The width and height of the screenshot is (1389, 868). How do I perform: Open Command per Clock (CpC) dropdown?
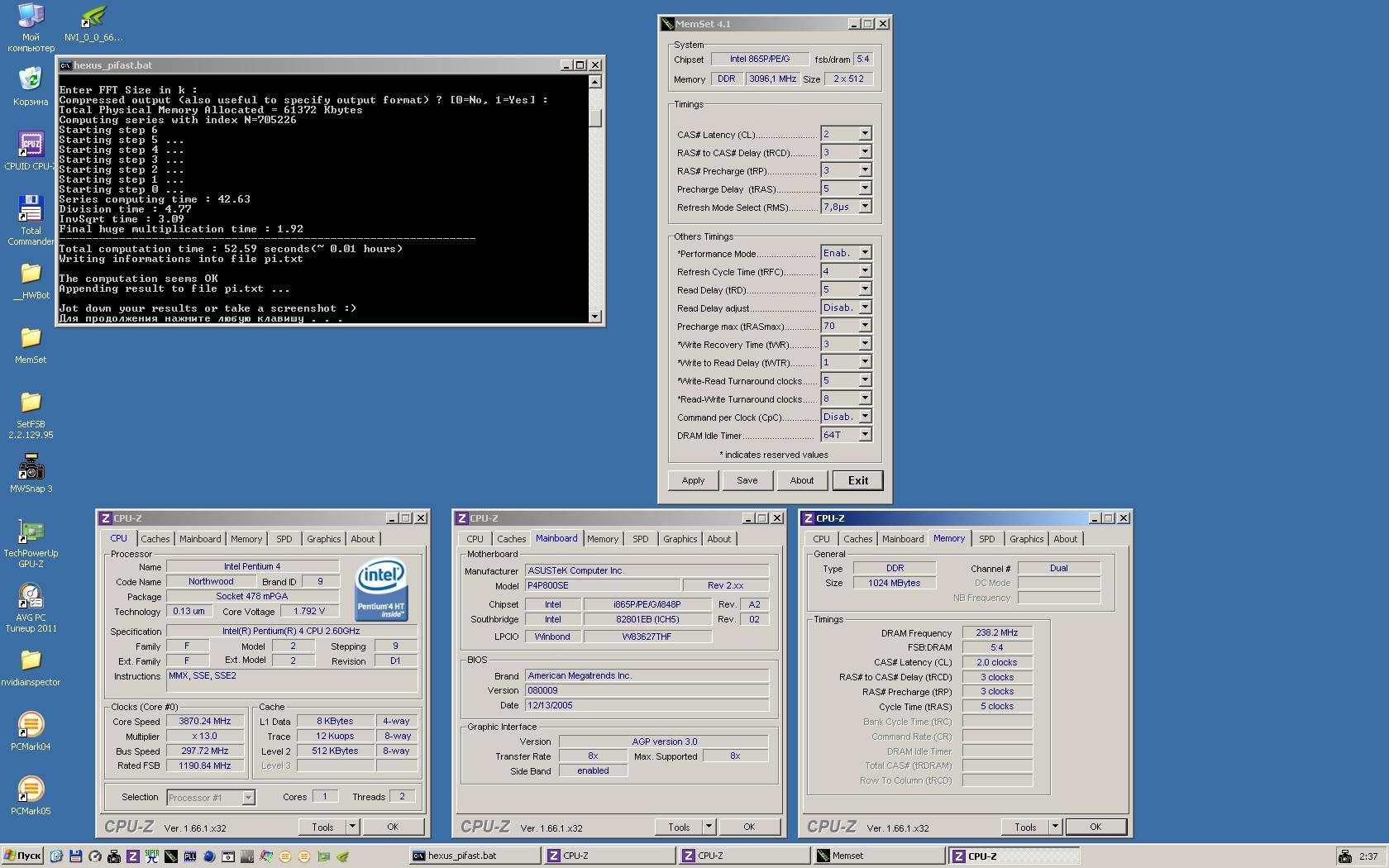click(865, 417)
